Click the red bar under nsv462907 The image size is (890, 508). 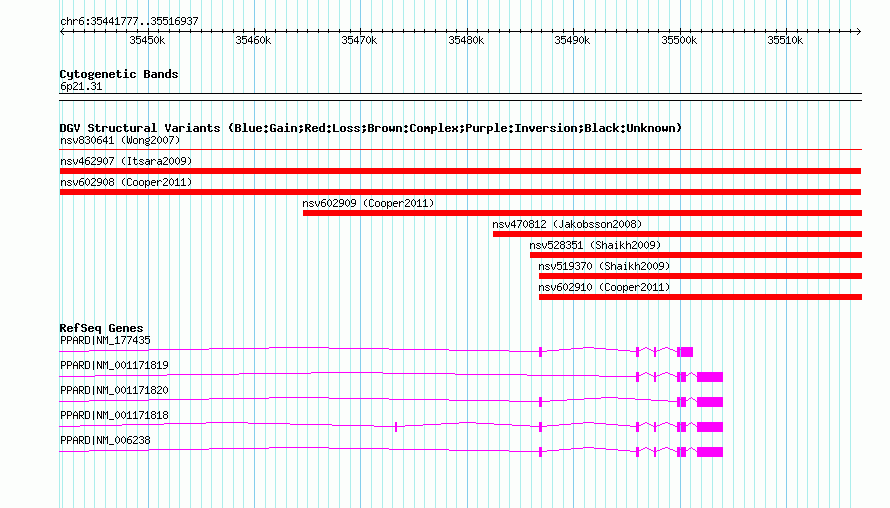point(460,171)
